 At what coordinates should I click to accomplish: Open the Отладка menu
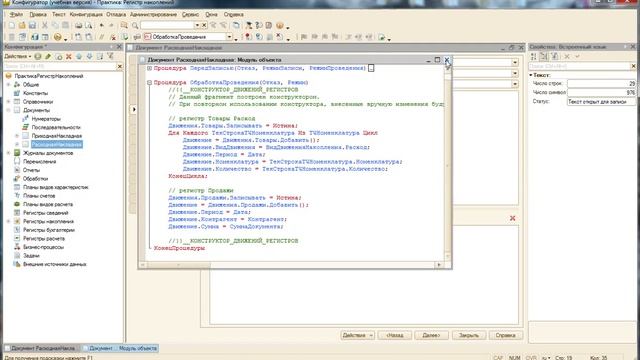[116, 14]
